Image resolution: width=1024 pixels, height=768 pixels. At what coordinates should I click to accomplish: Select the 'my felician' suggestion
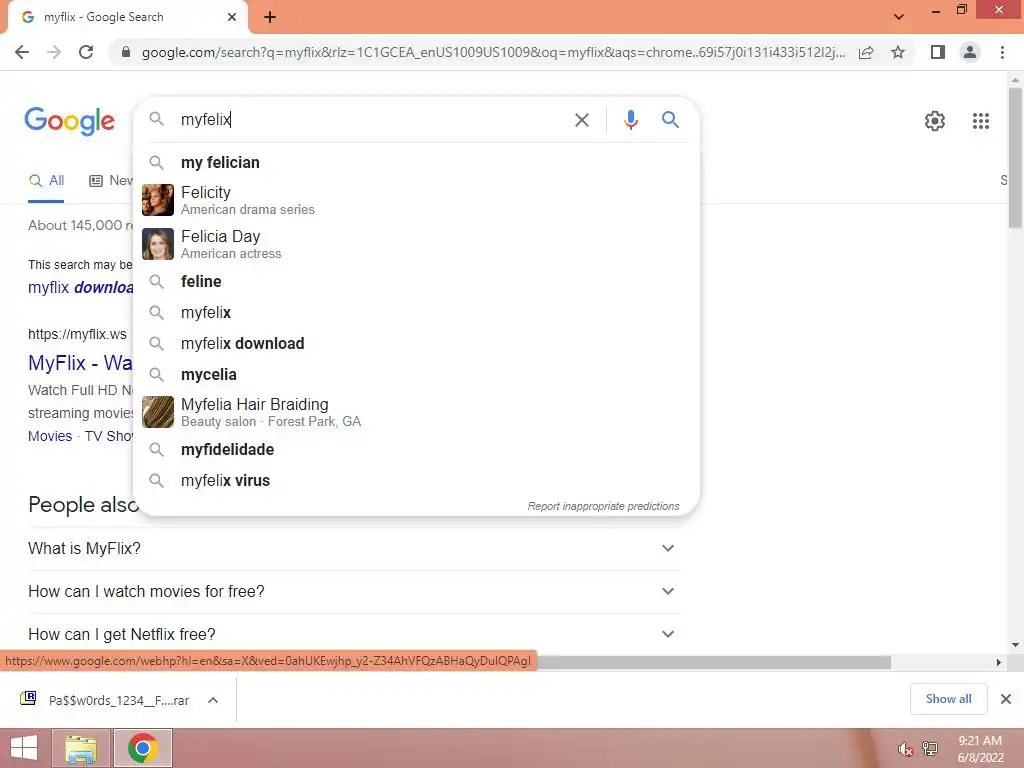pyautogui.click(x=417, y=163)
